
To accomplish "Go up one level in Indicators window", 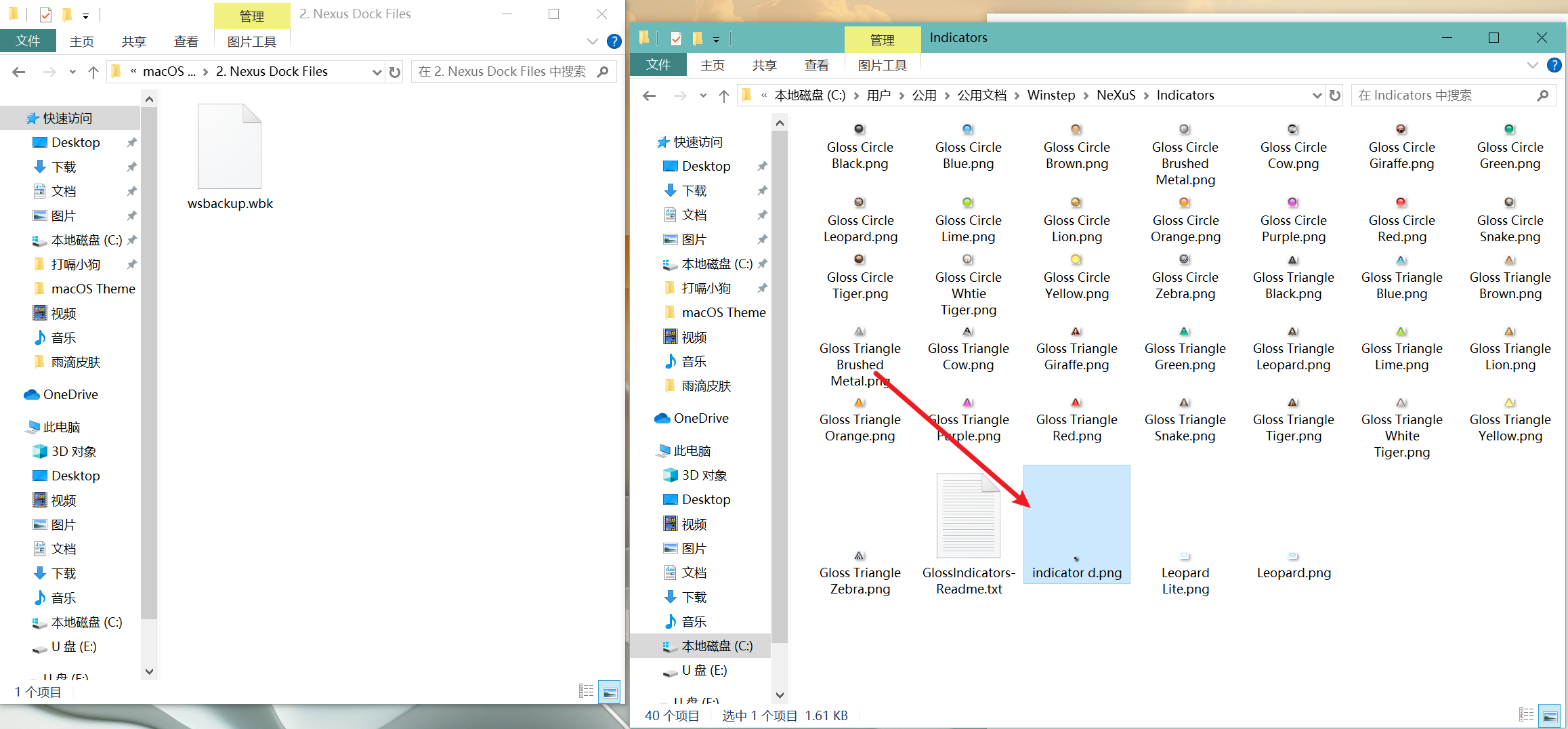I will tap(723, 96).
